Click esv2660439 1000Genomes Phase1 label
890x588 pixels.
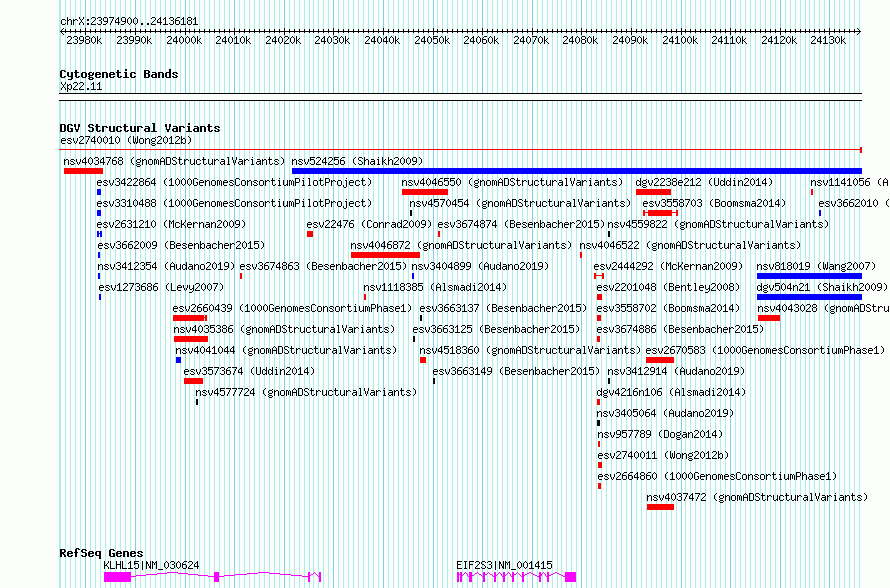point(292,308)
